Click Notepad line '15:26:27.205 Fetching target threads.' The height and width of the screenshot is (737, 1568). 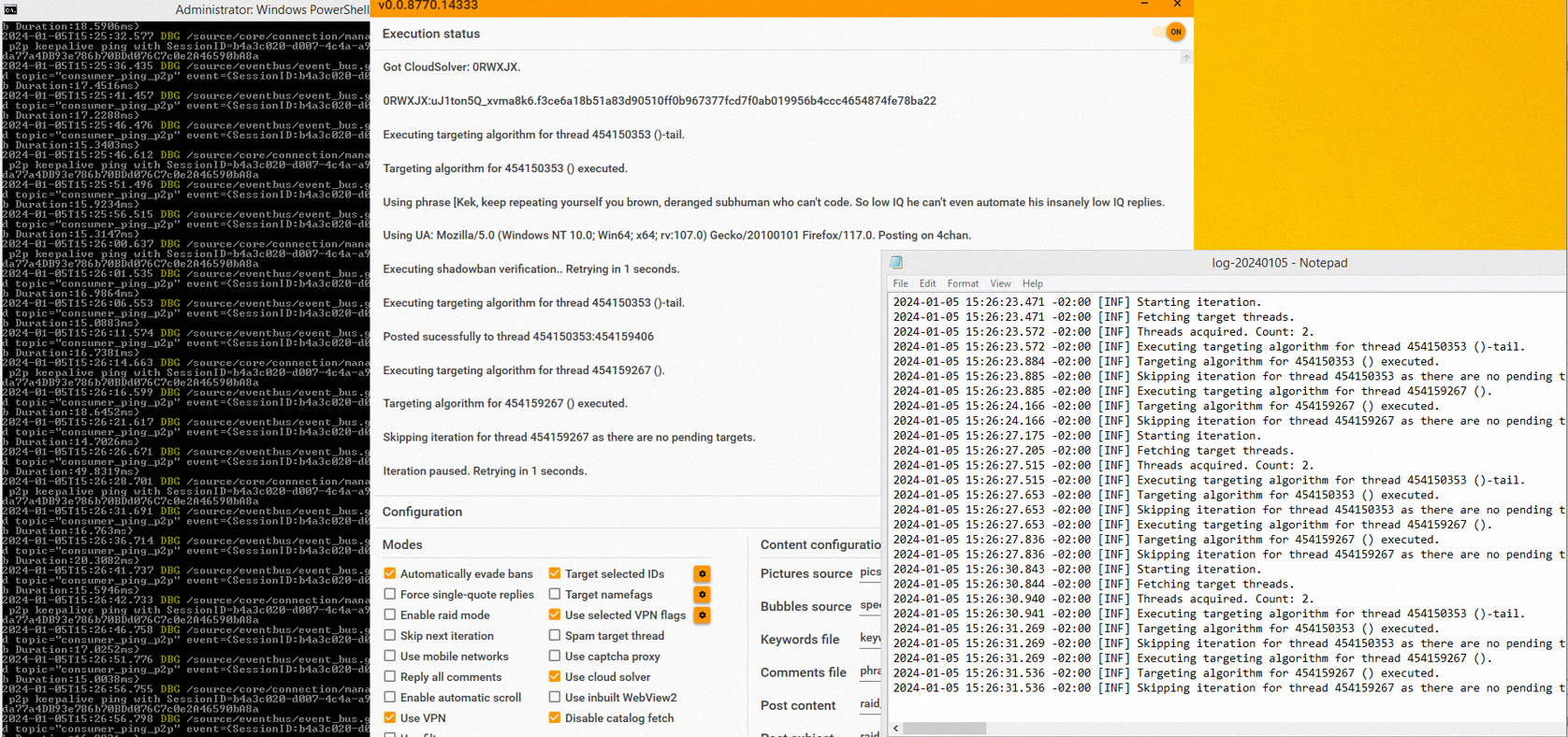point(1094,451)
